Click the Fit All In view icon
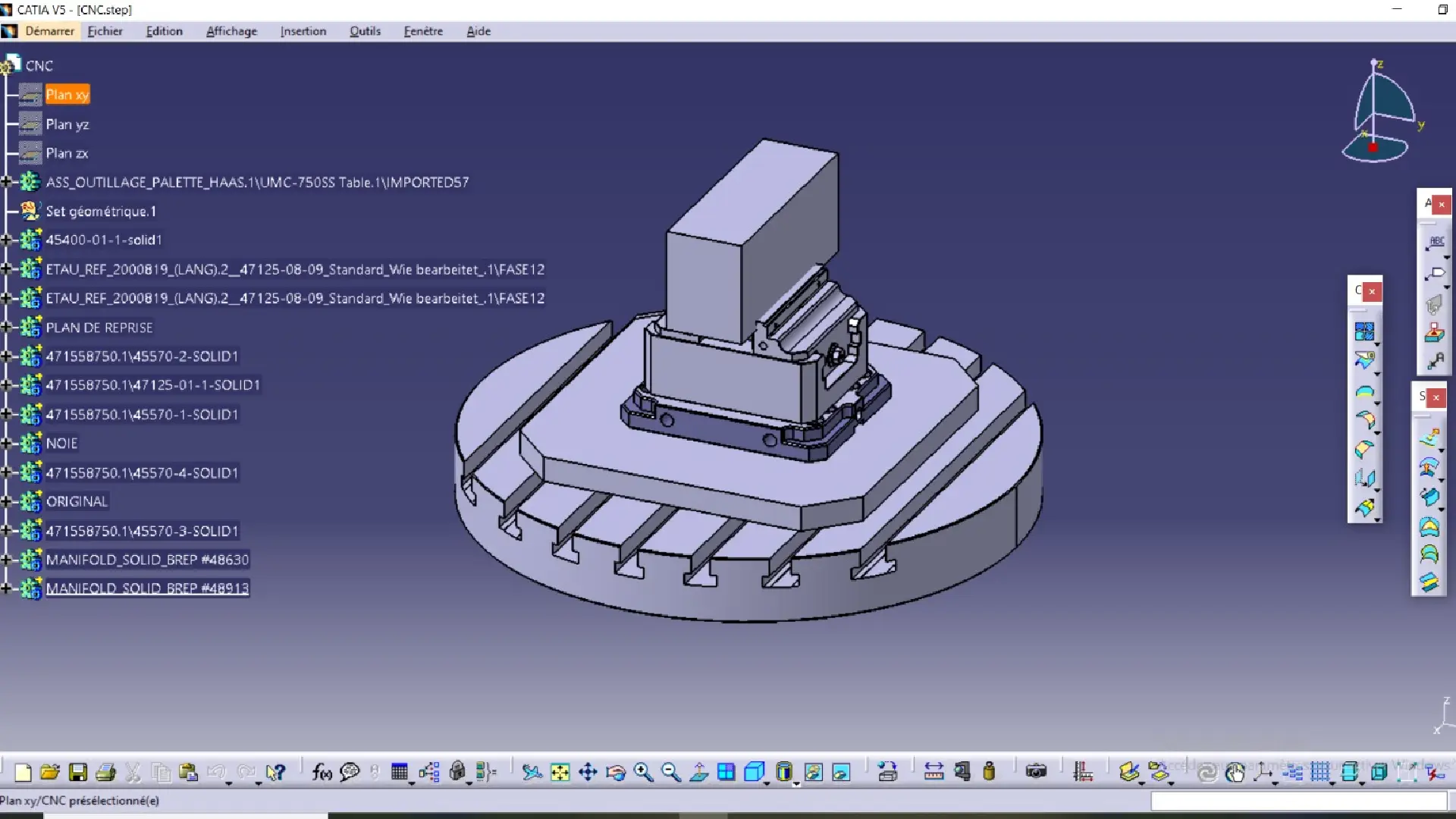This screenshot has height=819, width=1456. click(x=560, y=772)
